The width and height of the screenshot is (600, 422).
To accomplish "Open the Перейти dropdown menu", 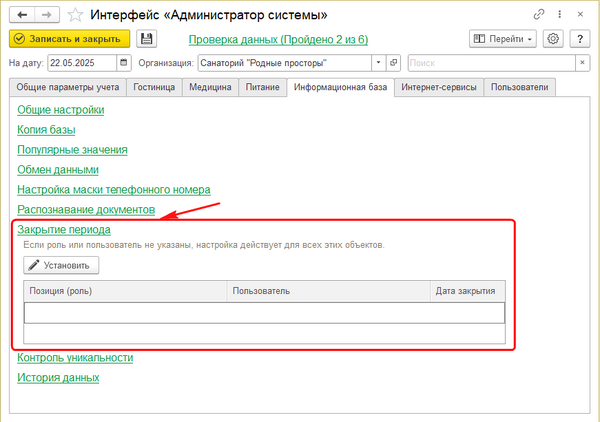I will pos(503,39).
